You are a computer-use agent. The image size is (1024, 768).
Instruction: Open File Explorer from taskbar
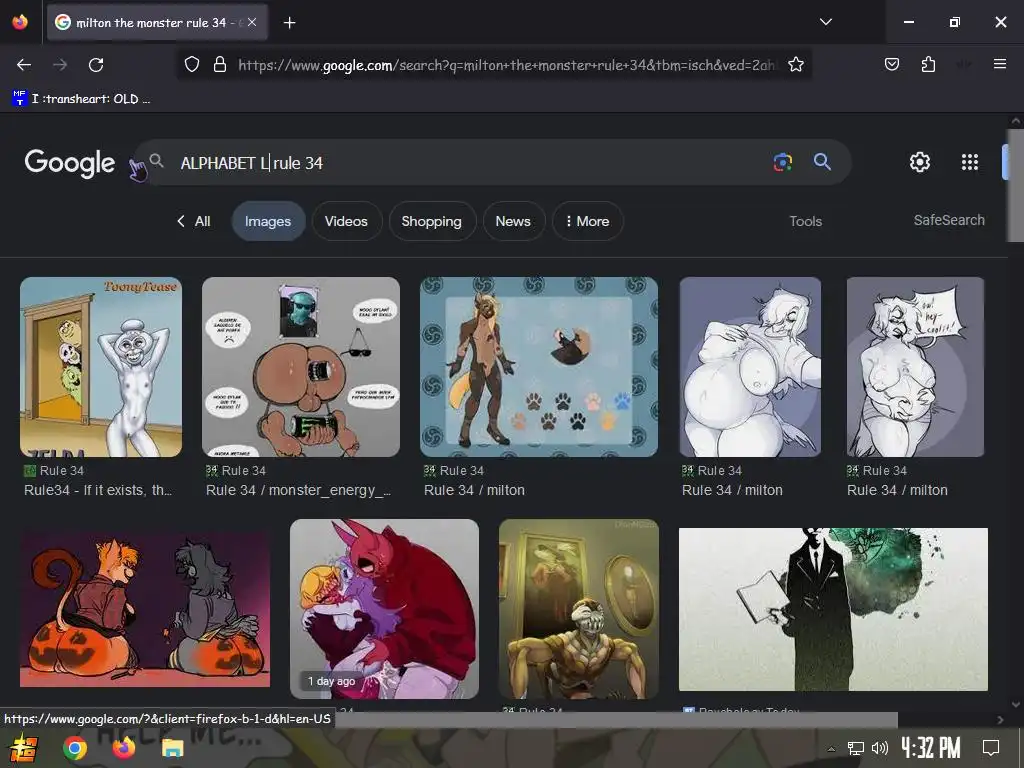click(172, 748)
